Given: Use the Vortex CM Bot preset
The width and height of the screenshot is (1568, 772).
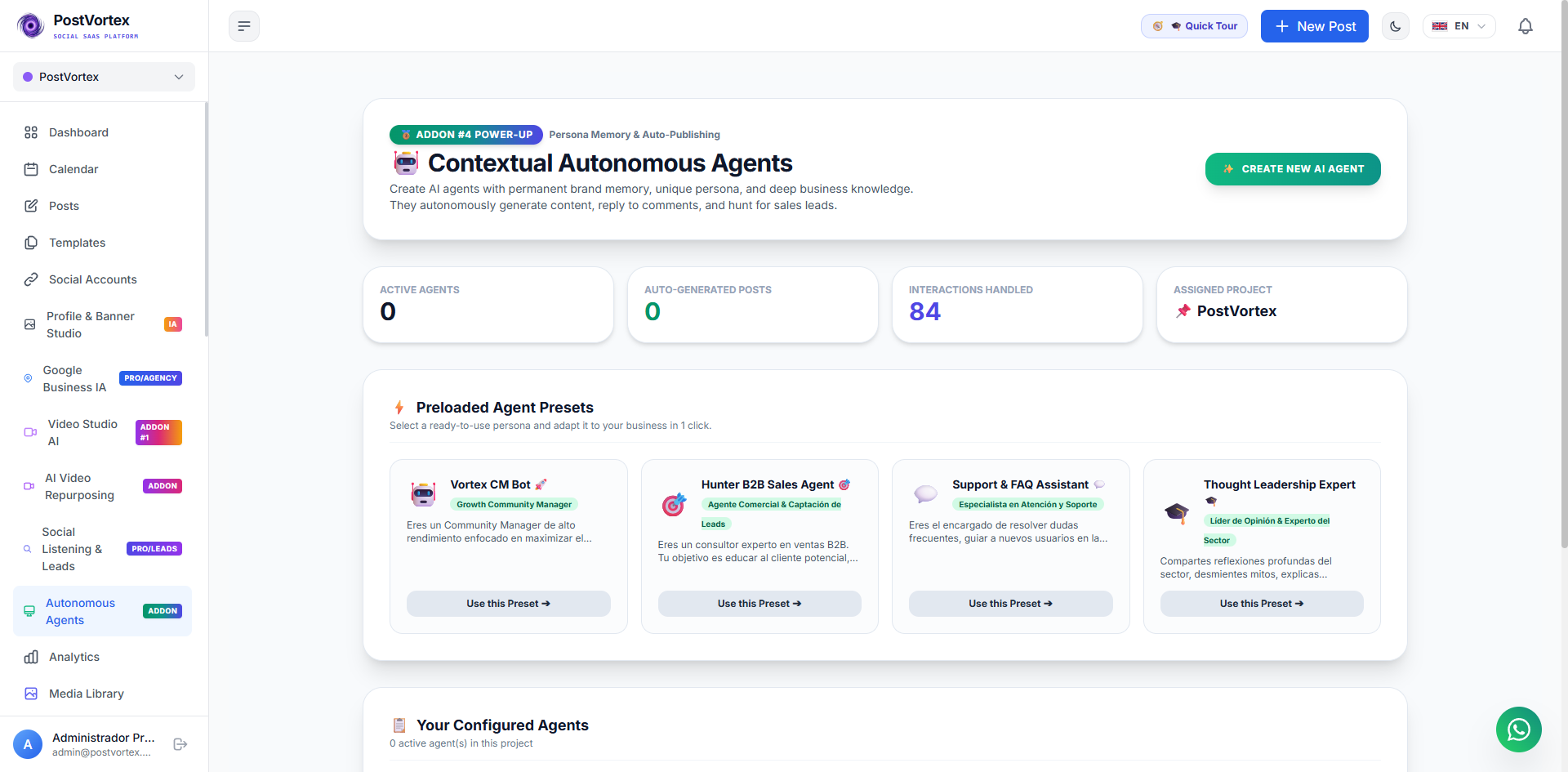Looking at the screenshot, I should click(508, 604).
